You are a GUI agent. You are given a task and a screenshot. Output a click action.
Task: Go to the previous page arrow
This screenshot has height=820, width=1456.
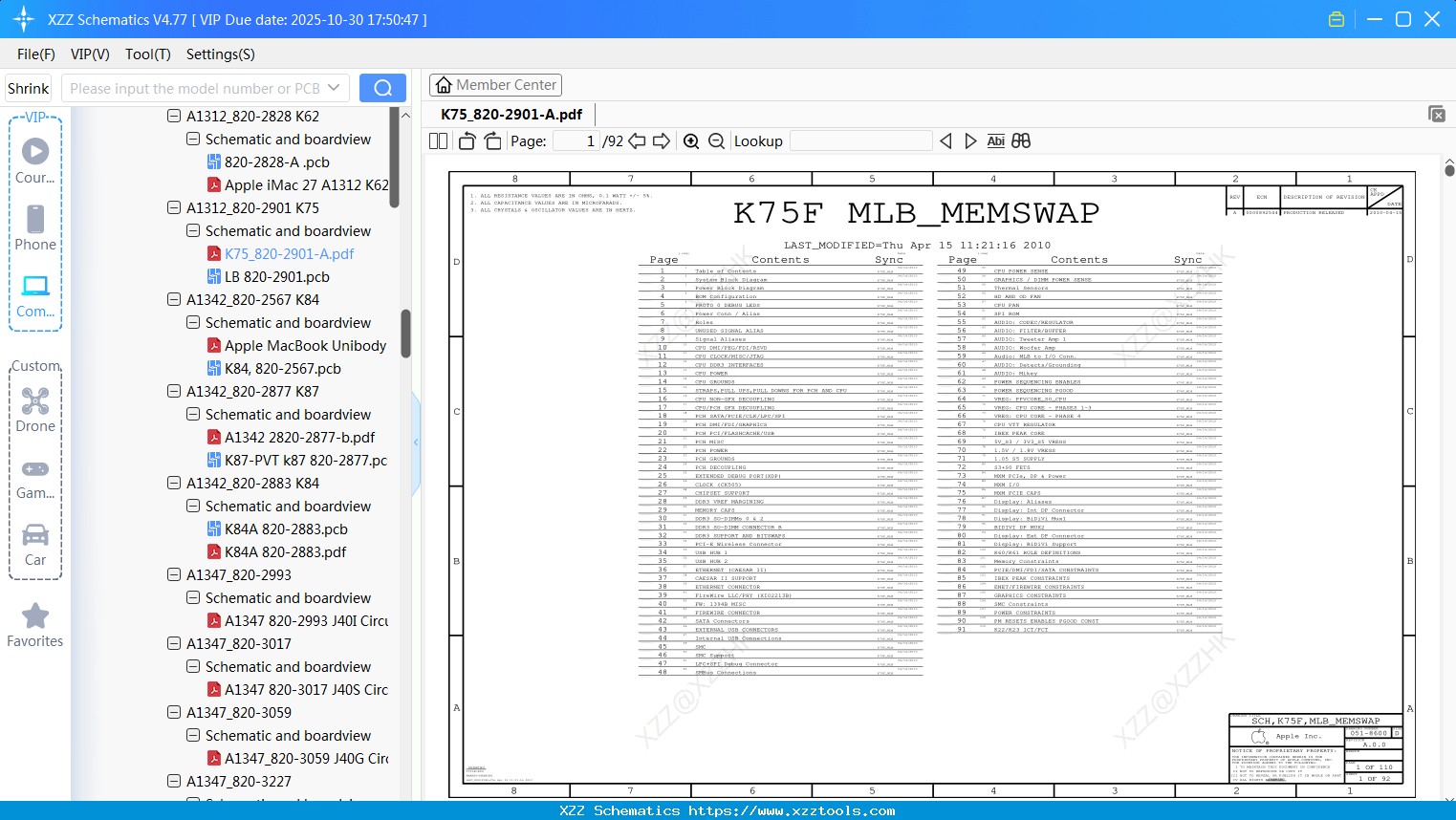tap(637, 141)
